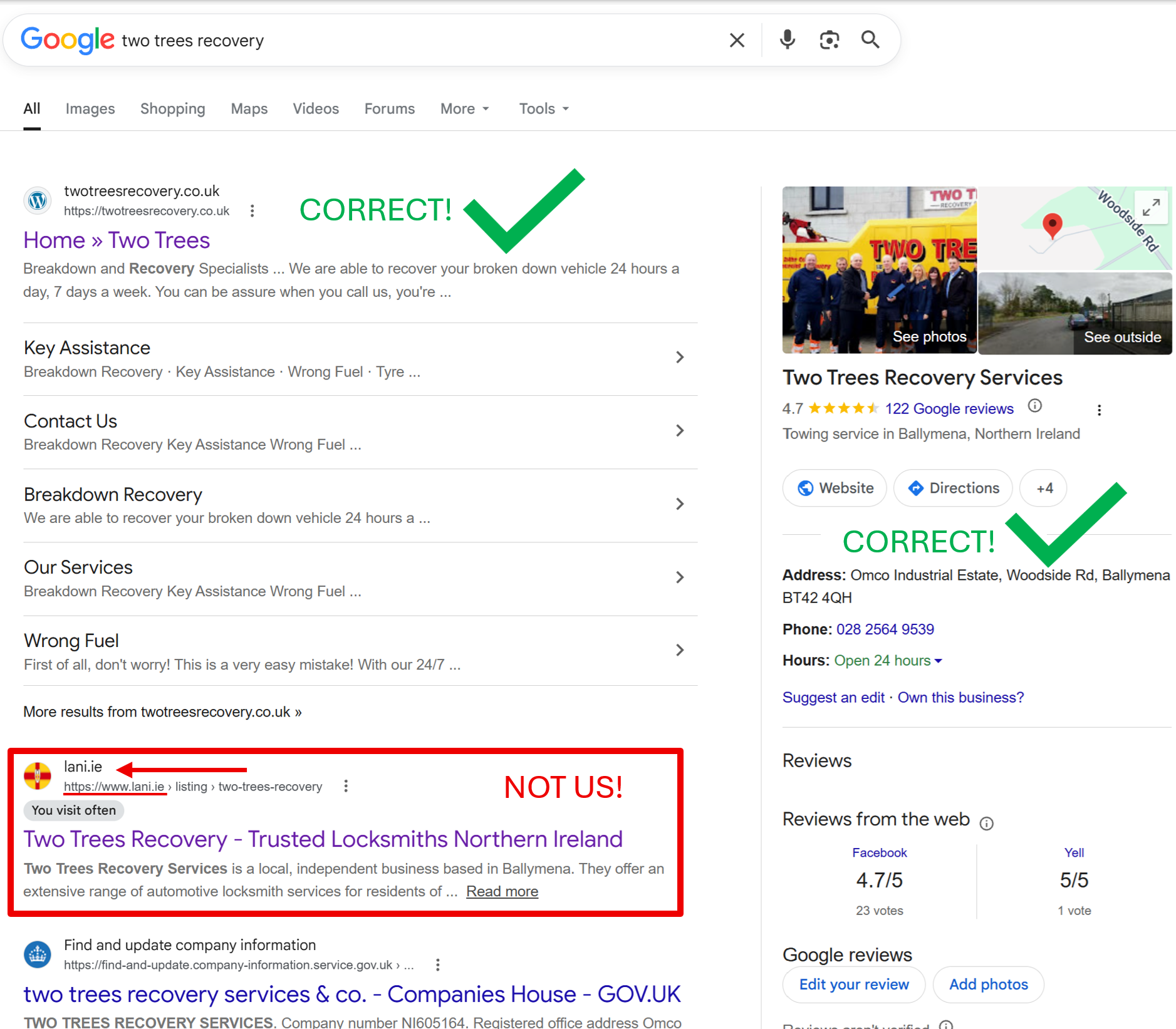Open '122 Google reviews' link

pos(949,409)
